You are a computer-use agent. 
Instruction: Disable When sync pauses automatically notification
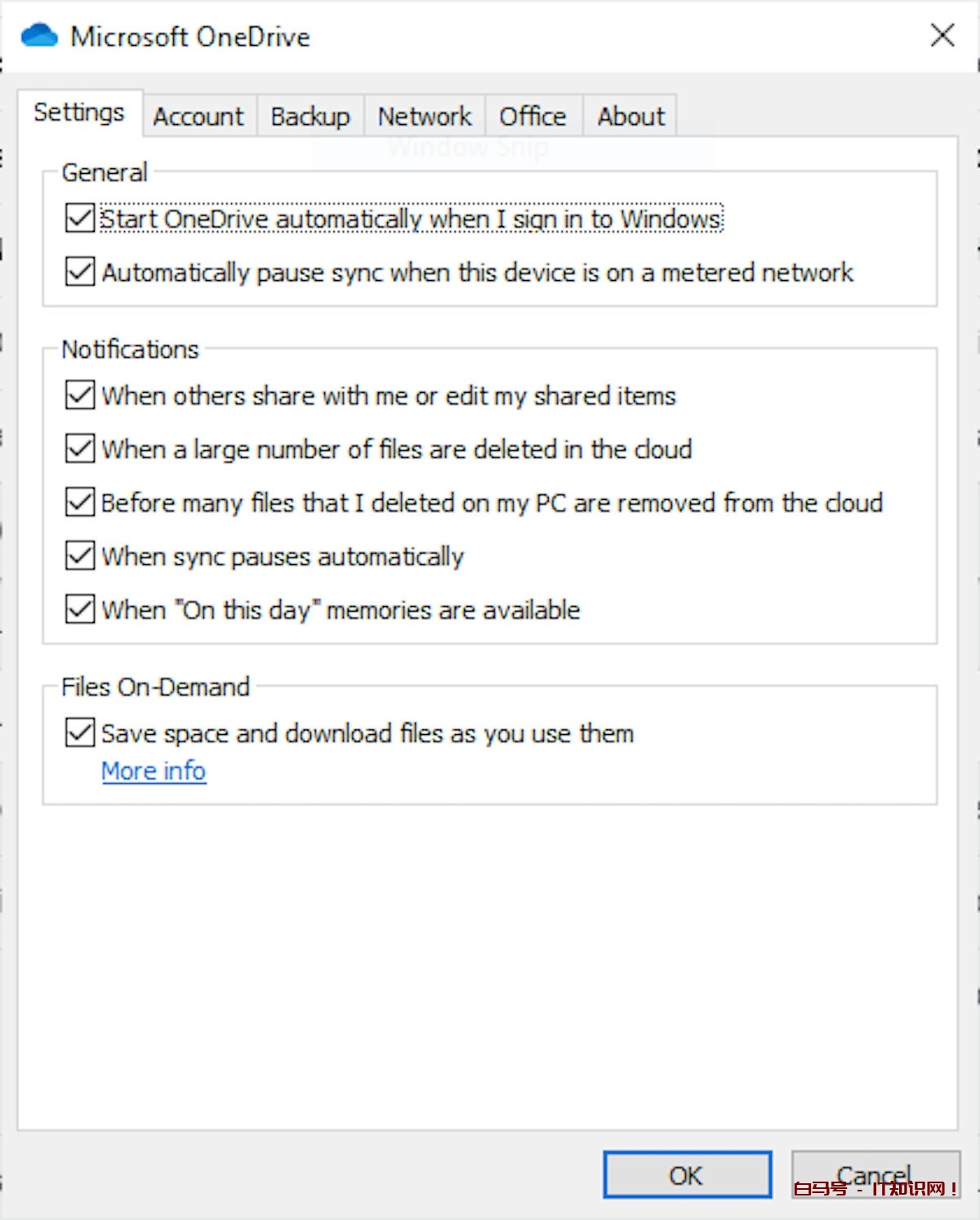pos(80,557)
